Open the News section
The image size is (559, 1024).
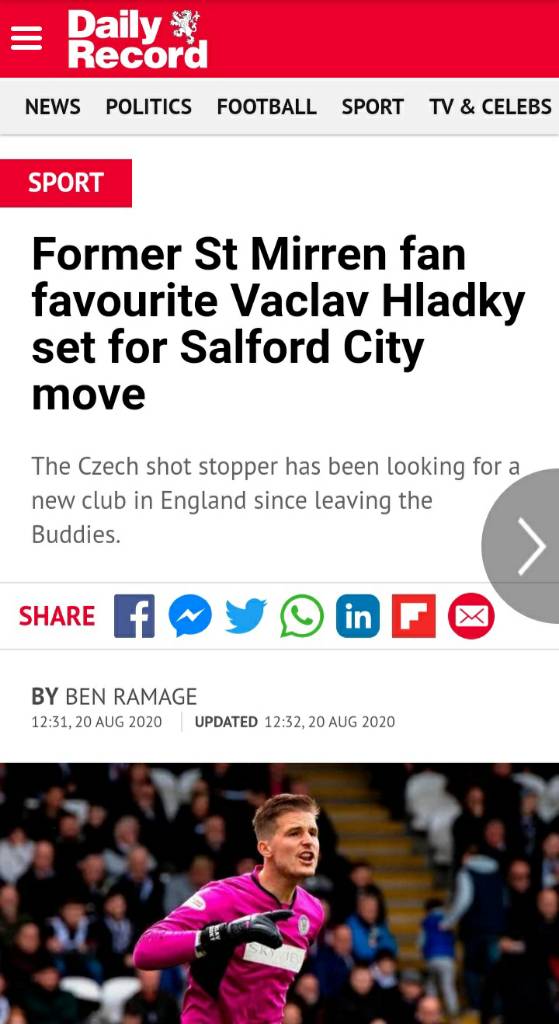tap(53, 106)
